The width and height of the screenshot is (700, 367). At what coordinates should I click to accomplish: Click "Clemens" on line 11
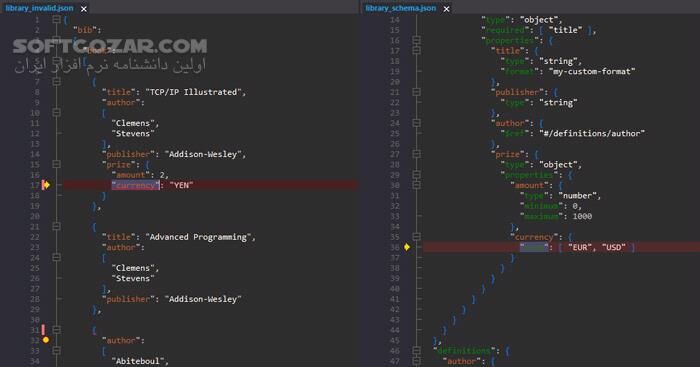click(133, 123)
